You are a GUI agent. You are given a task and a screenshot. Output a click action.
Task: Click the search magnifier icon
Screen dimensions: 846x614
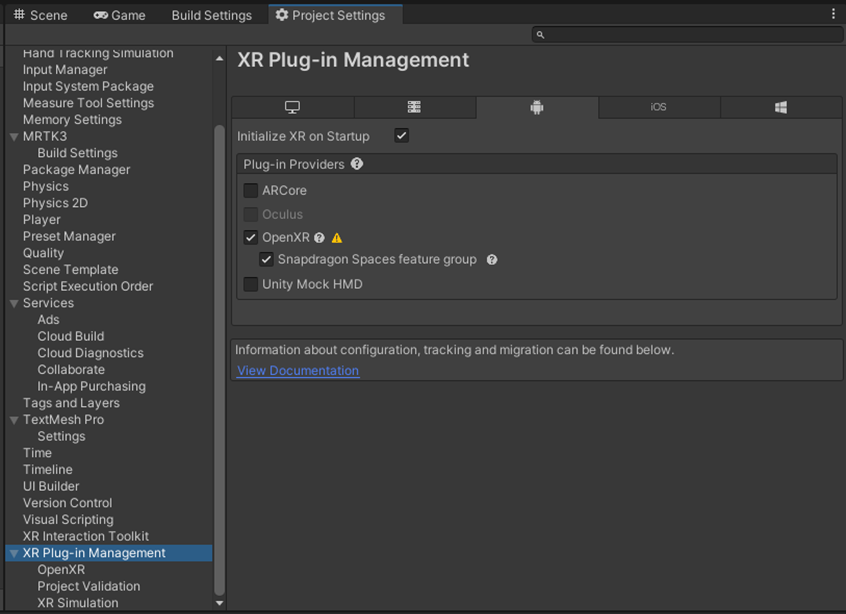click(x=540, y=35)
